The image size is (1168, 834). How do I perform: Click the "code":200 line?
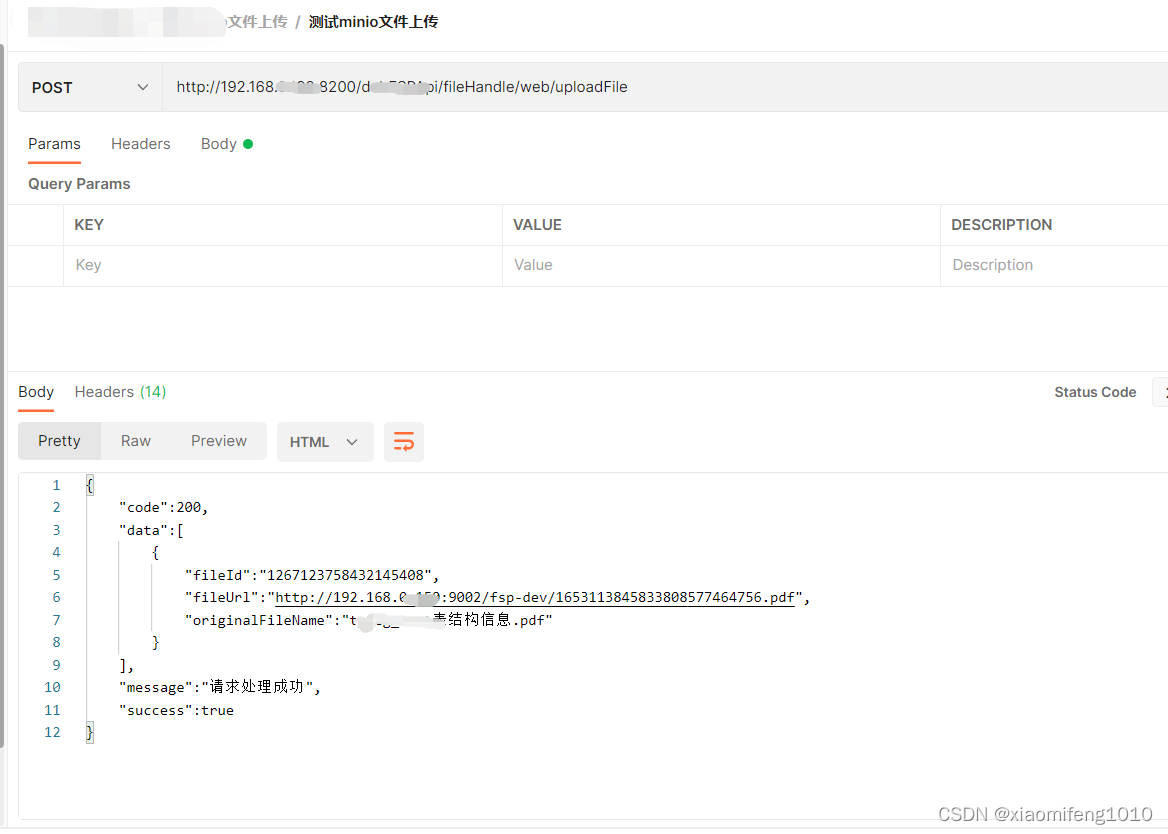pyautogui.click(x=163, y=508)
